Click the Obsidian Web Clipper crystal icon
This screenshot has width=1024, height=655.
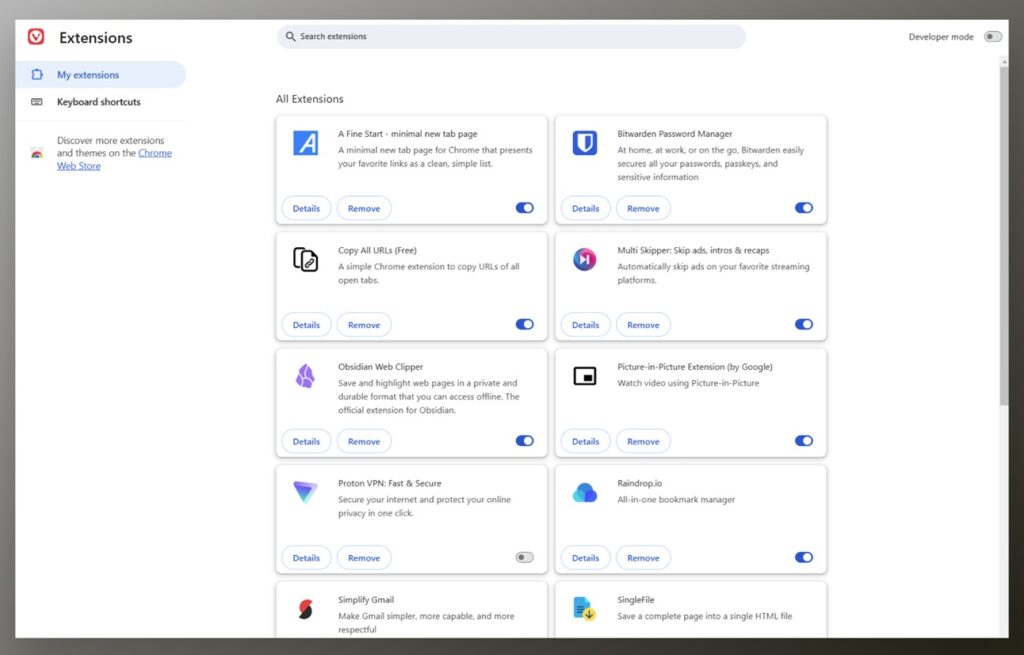[x=306, y=376]
